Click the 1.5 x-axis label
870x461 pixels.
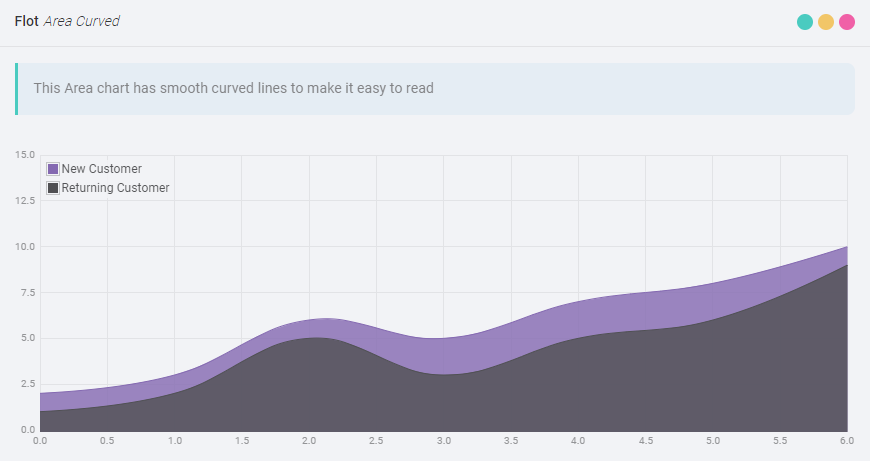(241, 440)
